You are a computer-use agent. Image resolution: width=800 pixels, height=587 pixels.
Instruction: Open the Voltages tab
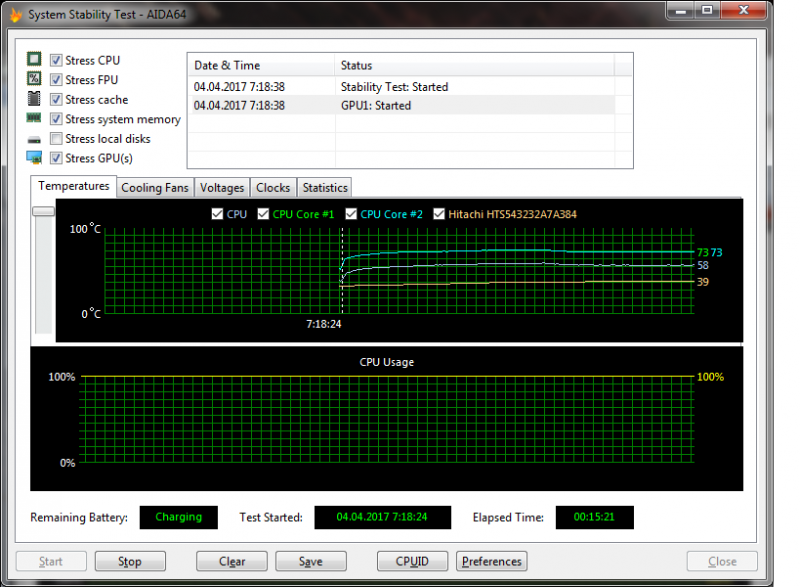(x=221, y=188)
